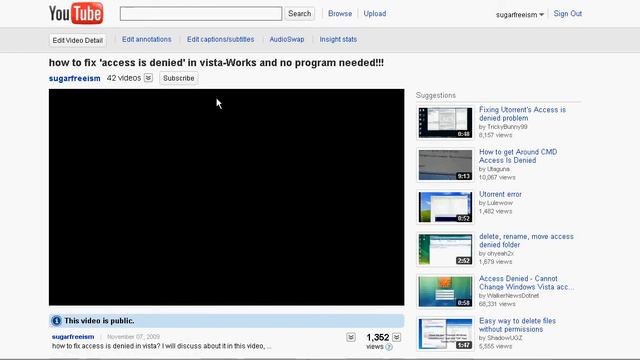This screenshot has width=640, height=360.
Task: Open the Edit Video Detail tab
Action: coord(78,40)
